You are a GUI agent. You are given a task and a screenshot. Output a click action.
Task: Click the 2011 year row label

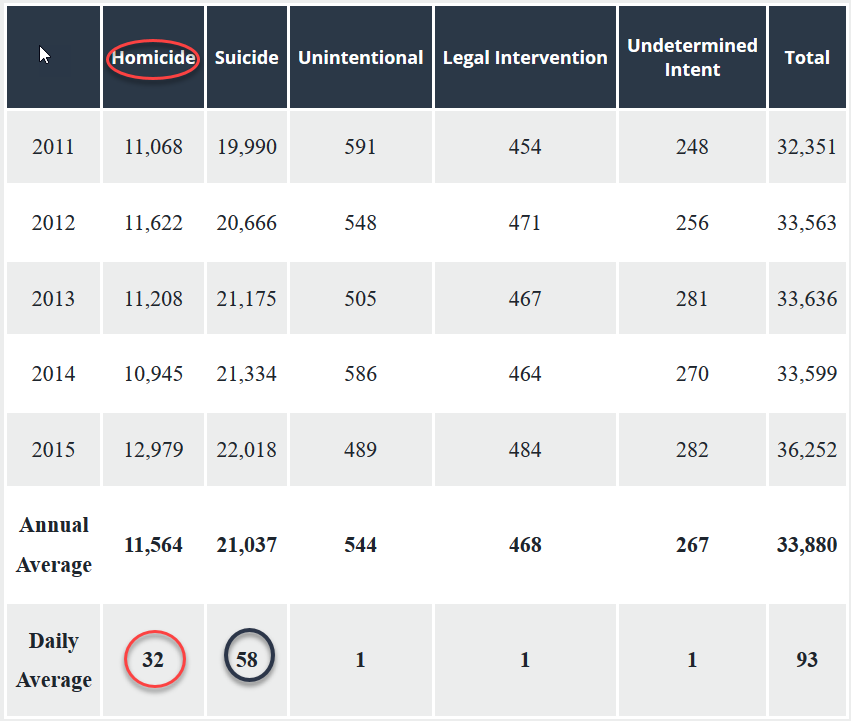click(x=53, y=147)
